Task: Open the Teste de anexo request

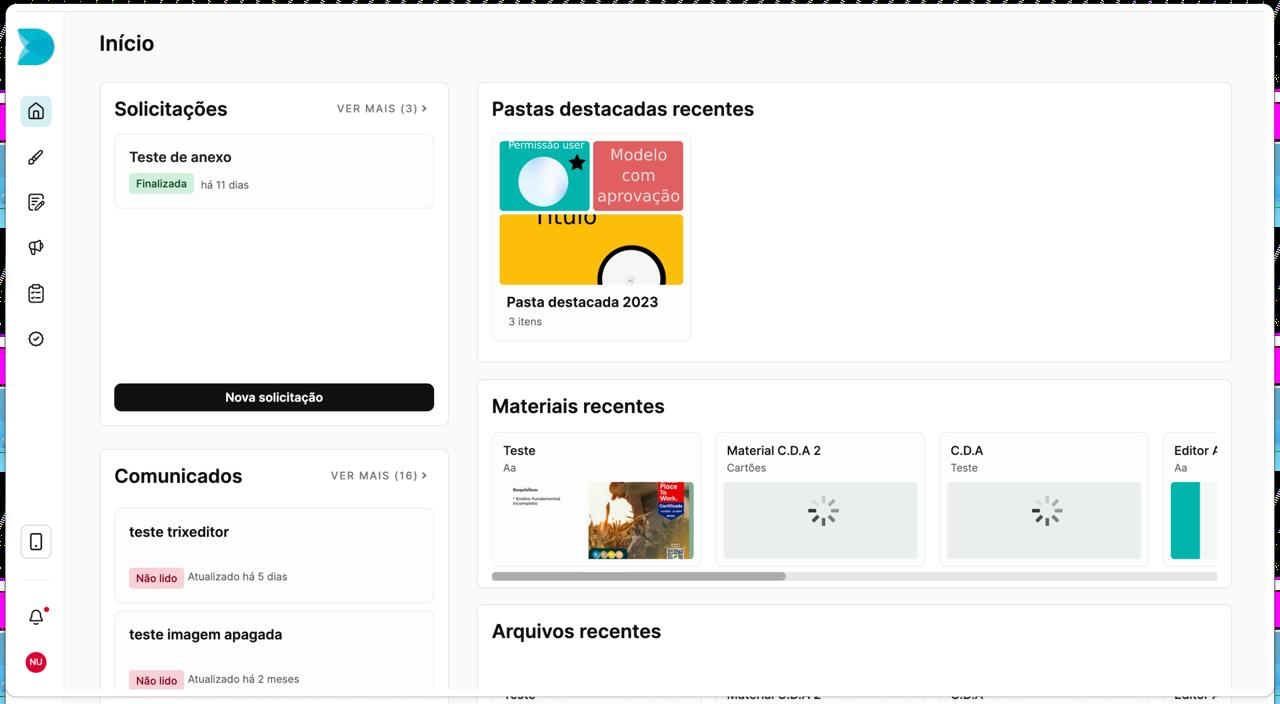Action: pyautogui.click(x=274, y=170)
